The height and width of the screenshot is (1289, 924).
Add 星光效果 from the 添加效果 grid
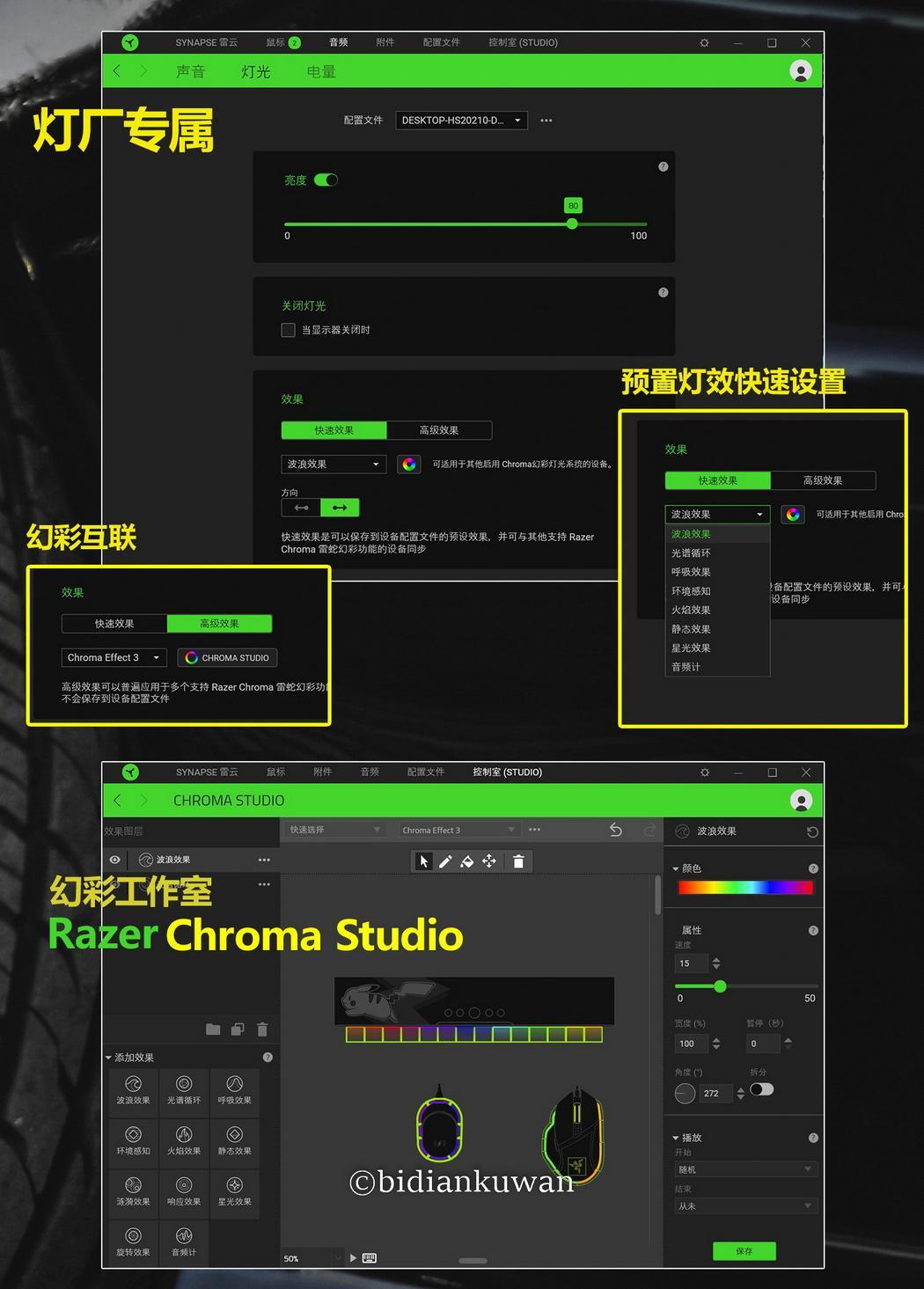point(234,1191)
